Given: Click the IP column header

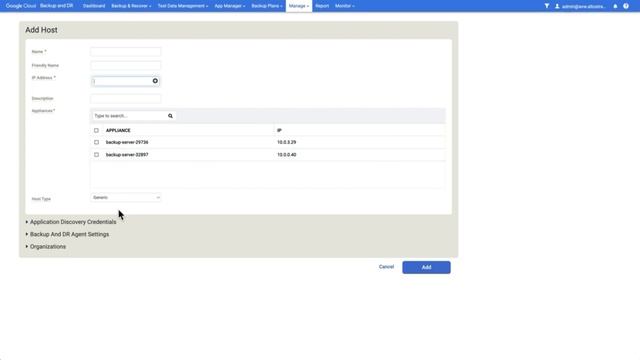Looking at the screenshot, I should pyautogui.click(x=279, y=130).
